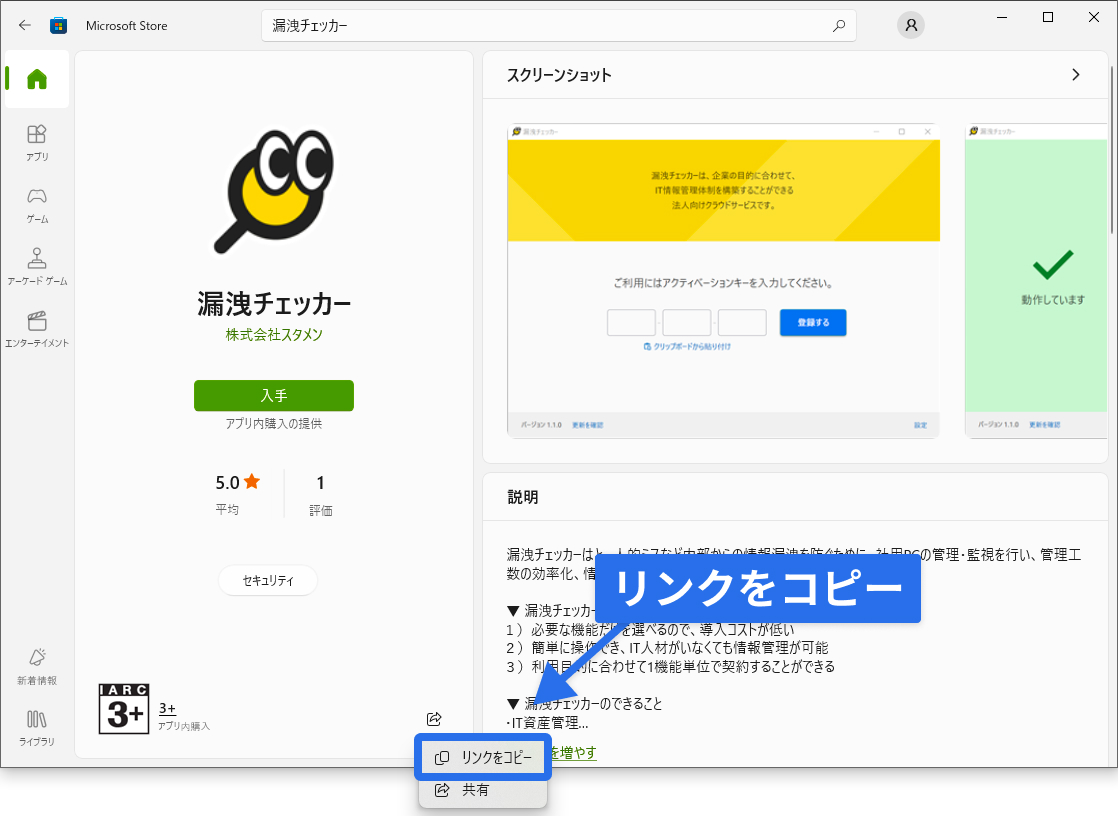Click the ·IT資産管理... description line

pos(548,723)
